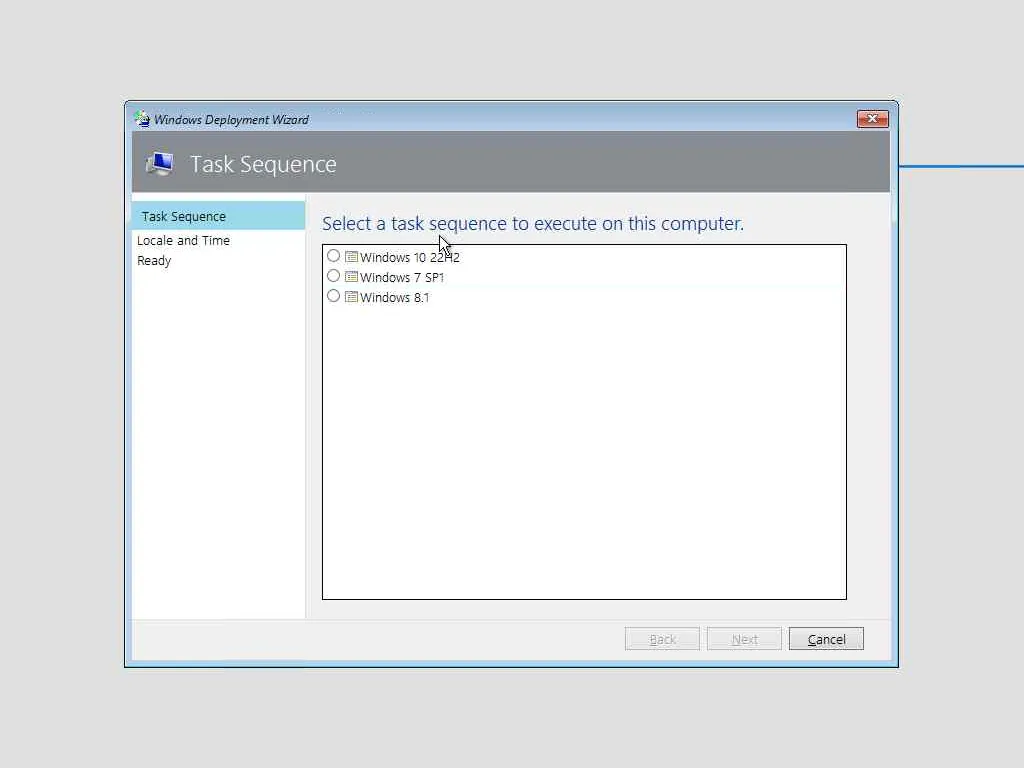Click the Windows 10 22H2 label text

[x=409, y=257]
